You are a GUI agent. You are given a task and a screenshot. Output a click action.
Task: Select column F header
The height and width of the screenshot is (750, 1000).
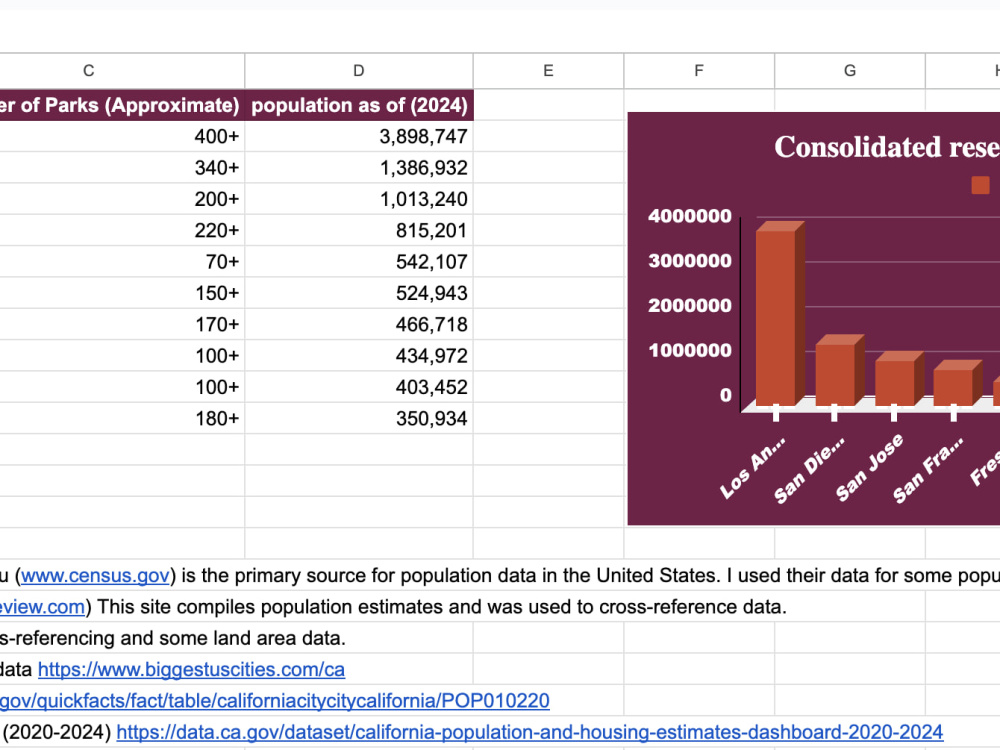click(x=699, y=71)
